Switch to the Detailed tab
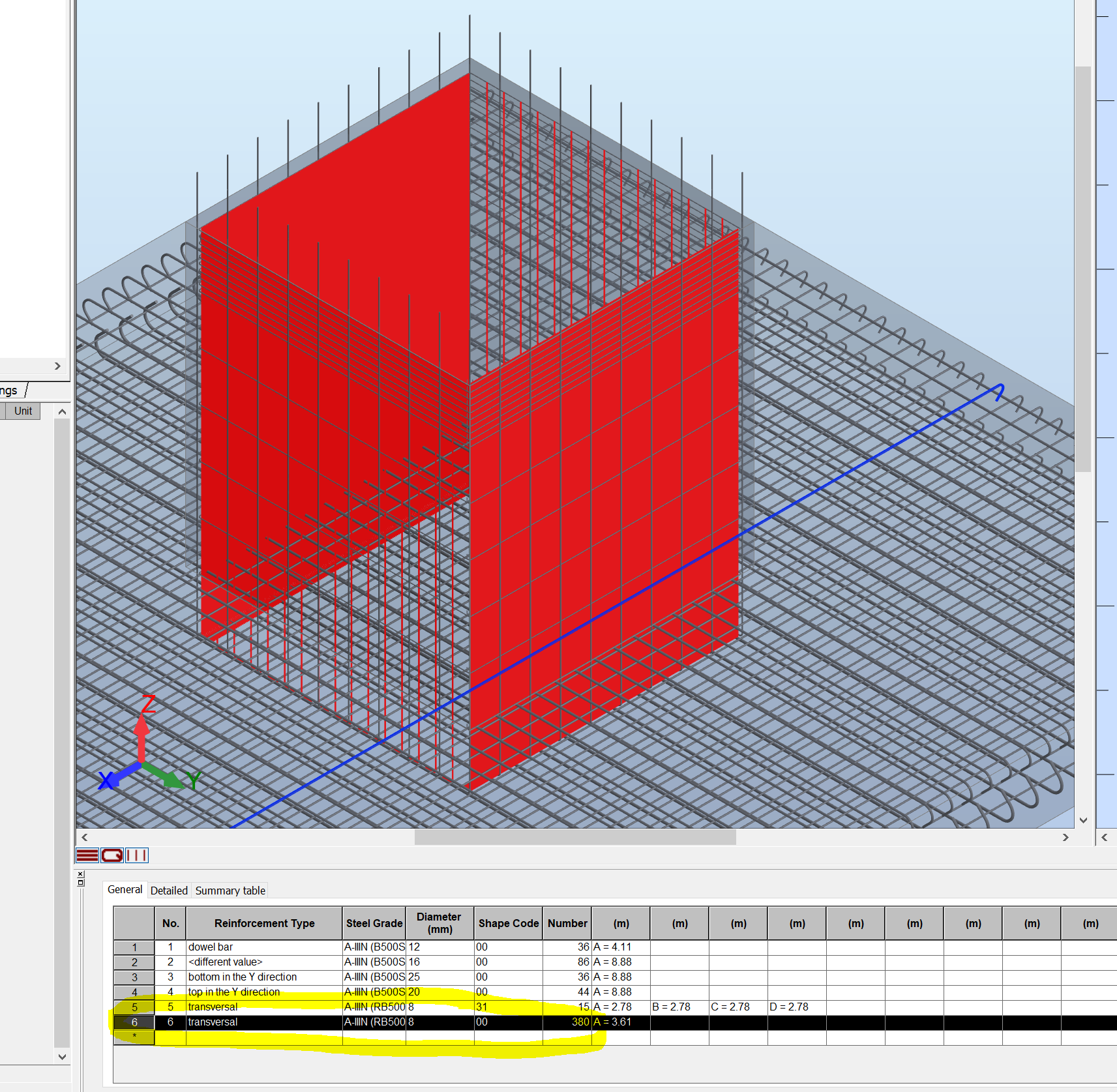 pyautogui.click(x=169, y=891)
